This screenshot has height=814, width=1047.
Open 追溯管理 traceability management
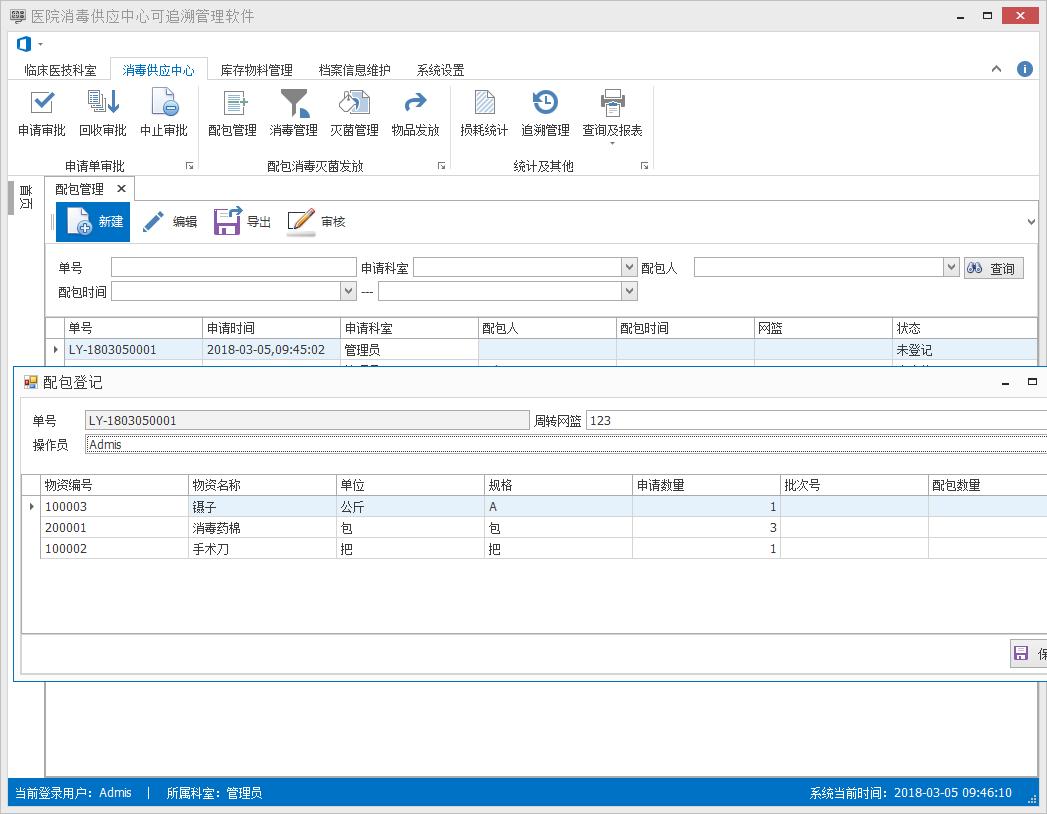tap(546, 114)
